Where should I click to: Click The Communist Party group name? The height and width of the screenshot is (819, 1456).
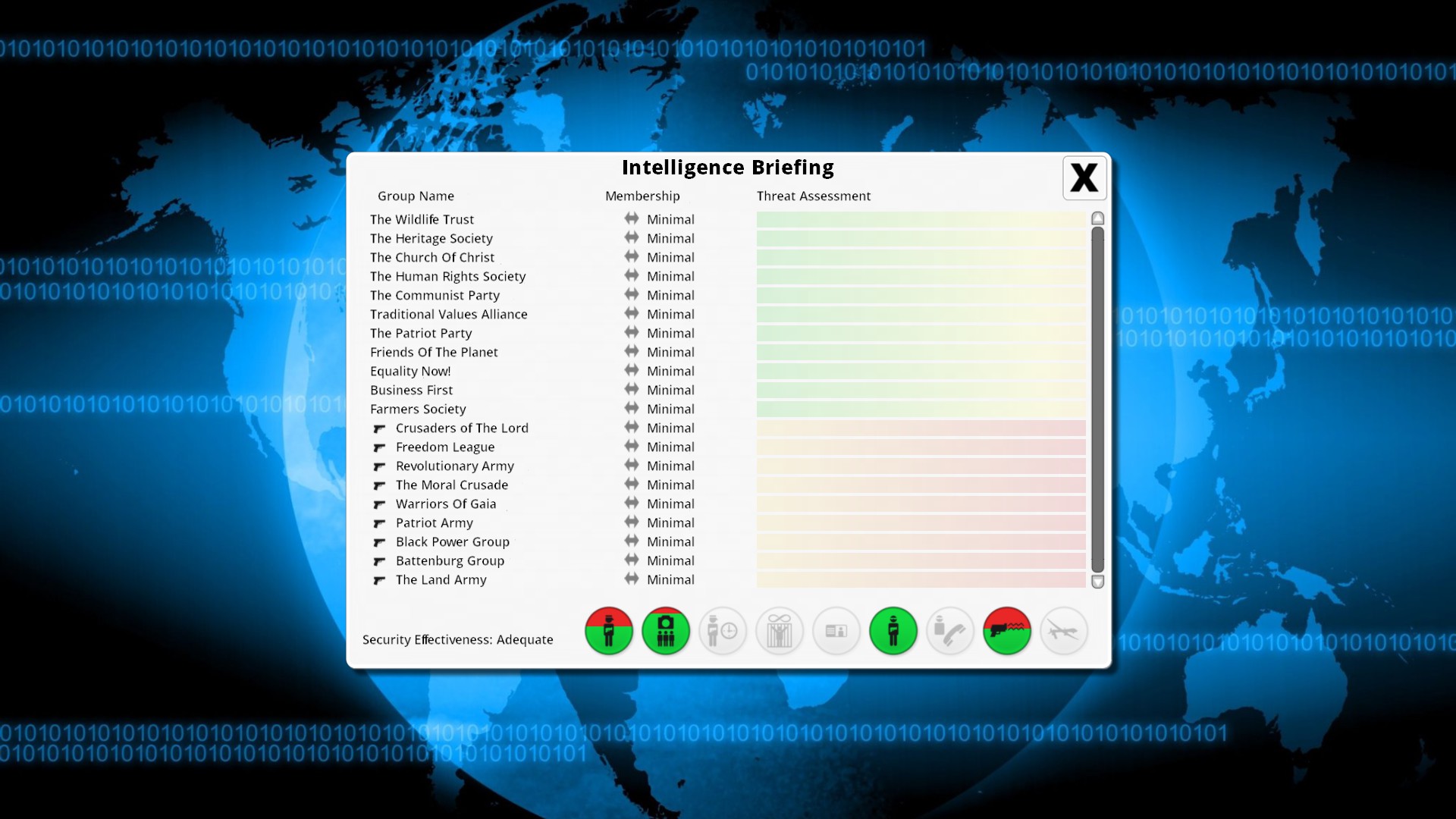435,296
